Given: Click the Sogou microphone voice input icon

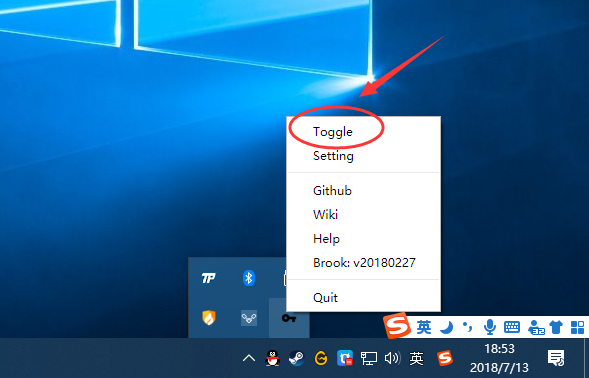Looking at the screenshot, I should coord(489,327).
